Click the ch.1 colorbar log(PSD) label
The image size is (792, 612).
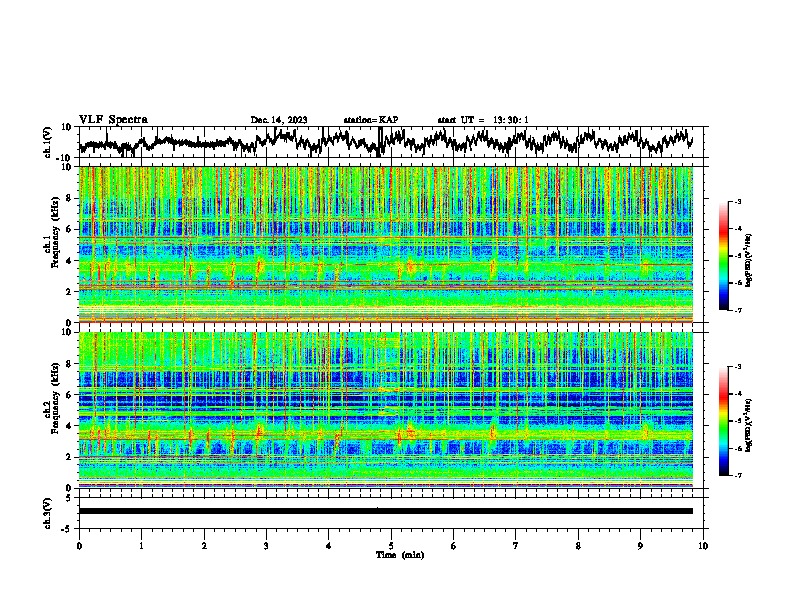(x=750, y=260)
